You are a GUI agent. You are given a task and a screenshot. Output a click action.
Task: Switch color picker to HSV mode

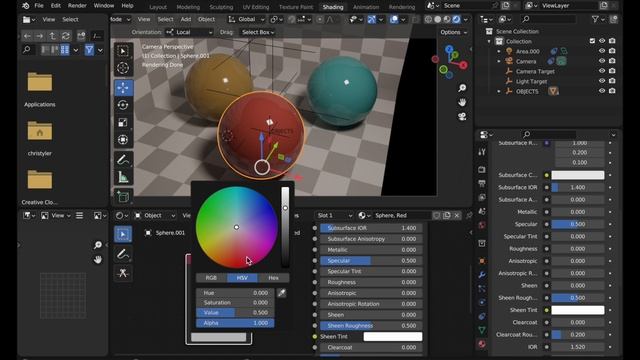click(242, 278)
